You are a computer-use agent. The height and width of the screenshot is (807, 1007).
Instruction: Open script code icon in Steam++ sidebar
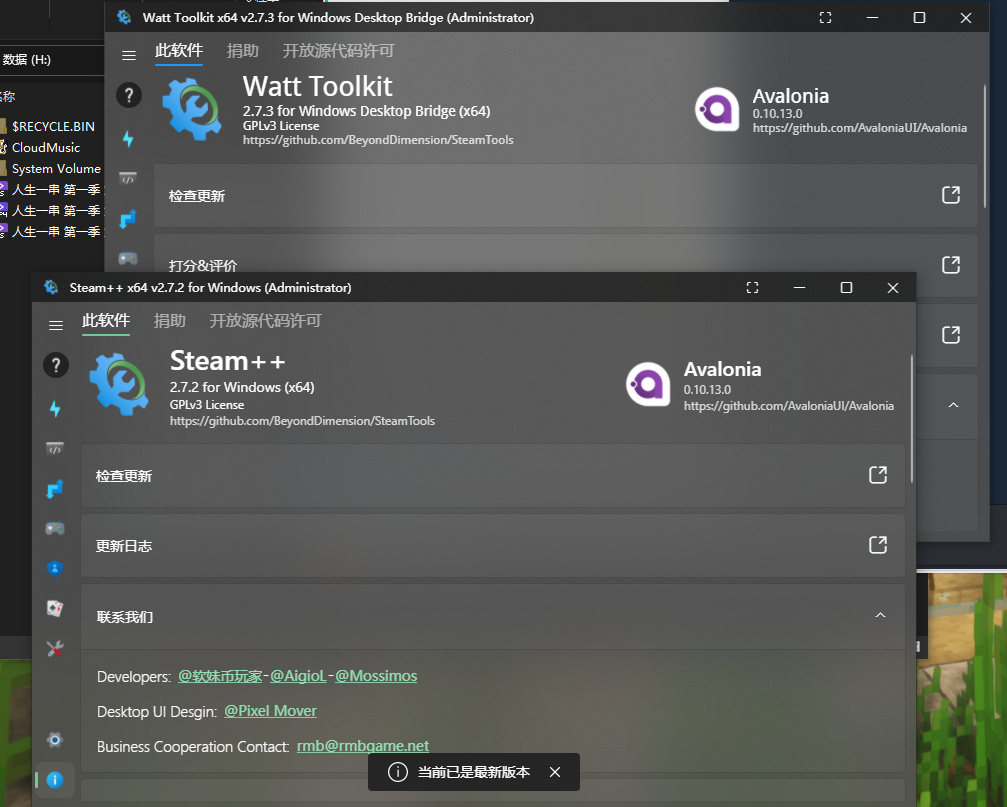tap(55, 448)
